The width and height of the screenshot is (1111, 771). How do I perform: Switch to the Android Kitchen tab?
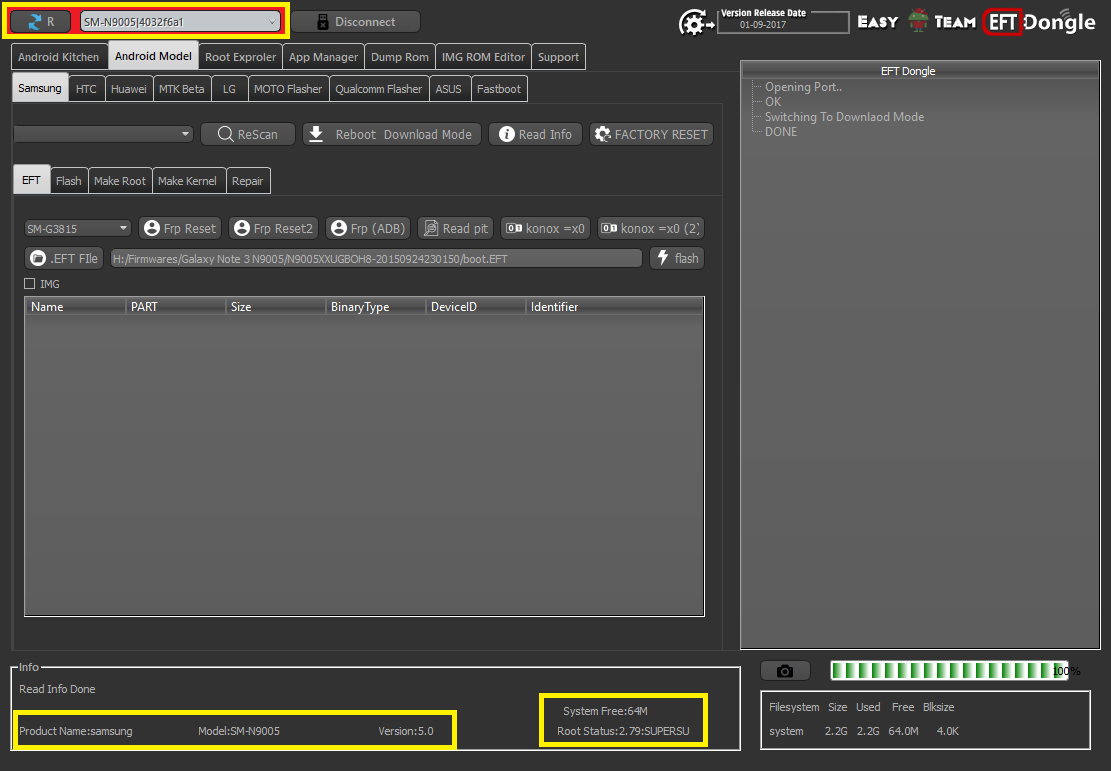tap(59, 57)
